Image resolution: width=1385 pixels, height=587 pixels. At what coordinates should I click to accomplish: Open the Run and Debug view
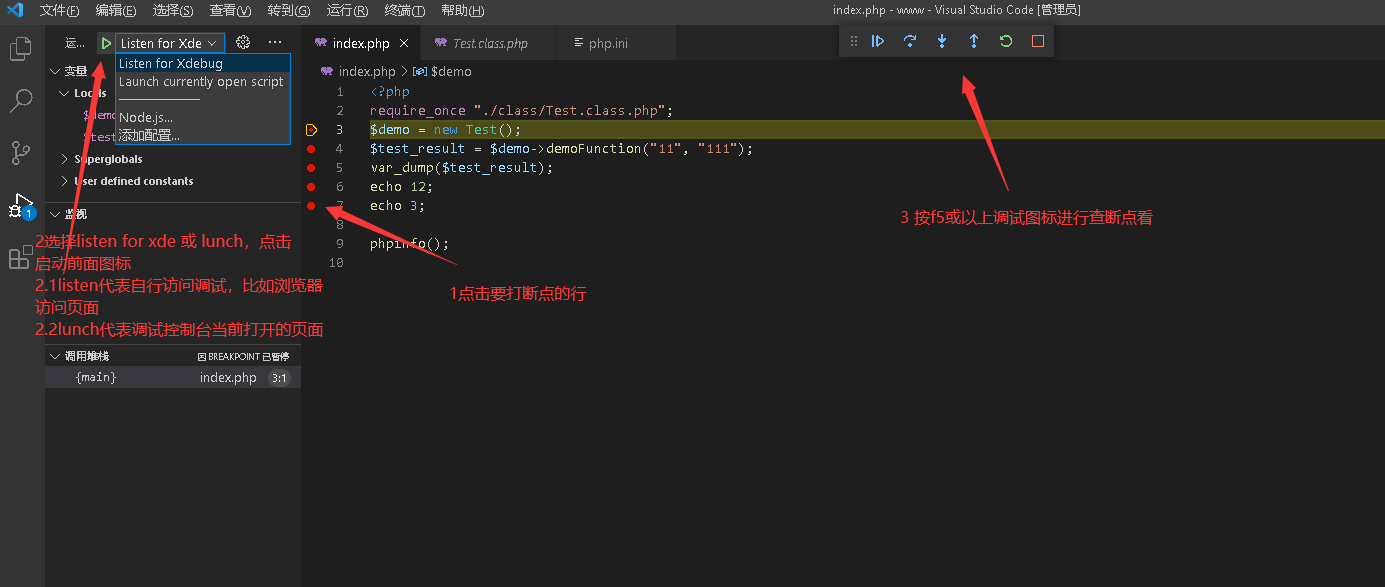click(21, 205)
